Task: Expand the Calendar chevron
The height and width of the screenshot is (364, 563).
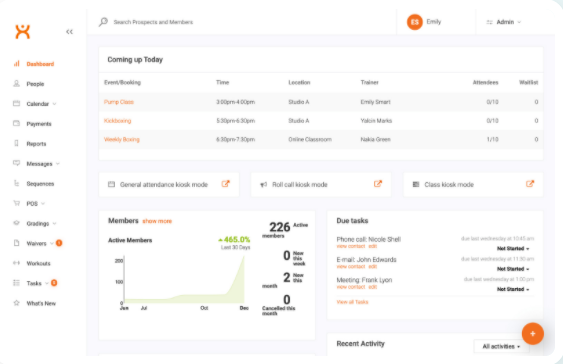Action: 55,104
